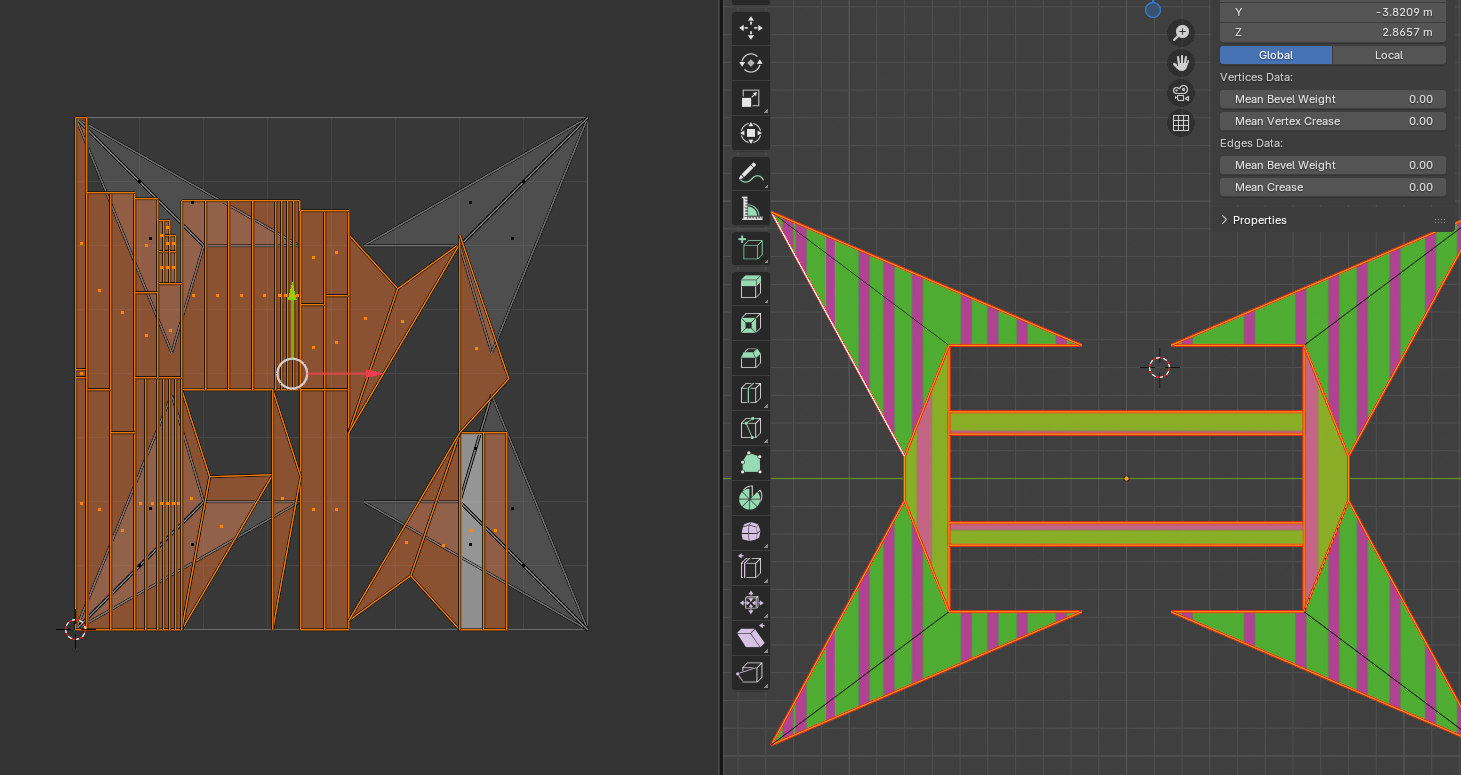Toggle the camera view icon
This screenshot has width=1461, height=775.
(x=1181, y=93)
